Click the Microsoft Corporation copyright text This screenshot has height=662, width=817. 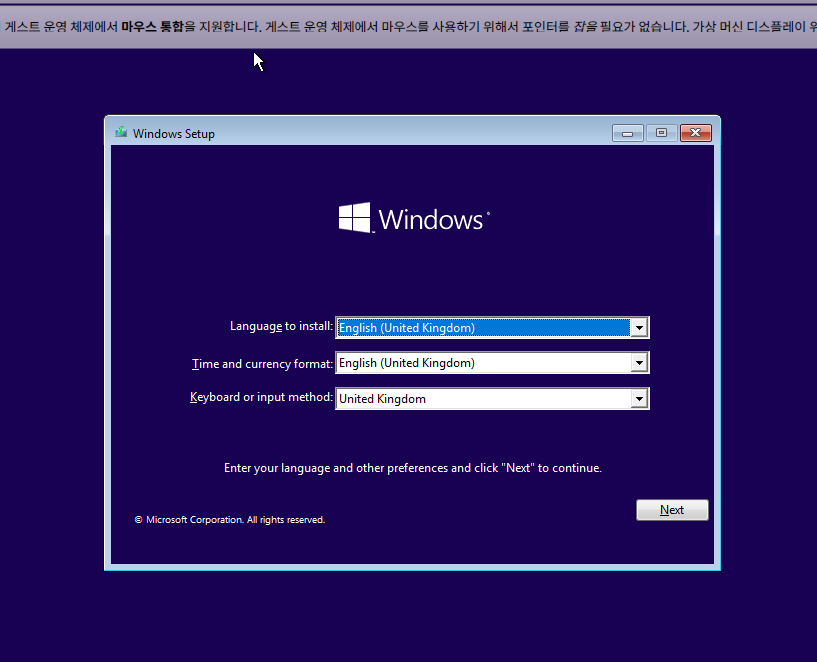click(x=230, y=520)
